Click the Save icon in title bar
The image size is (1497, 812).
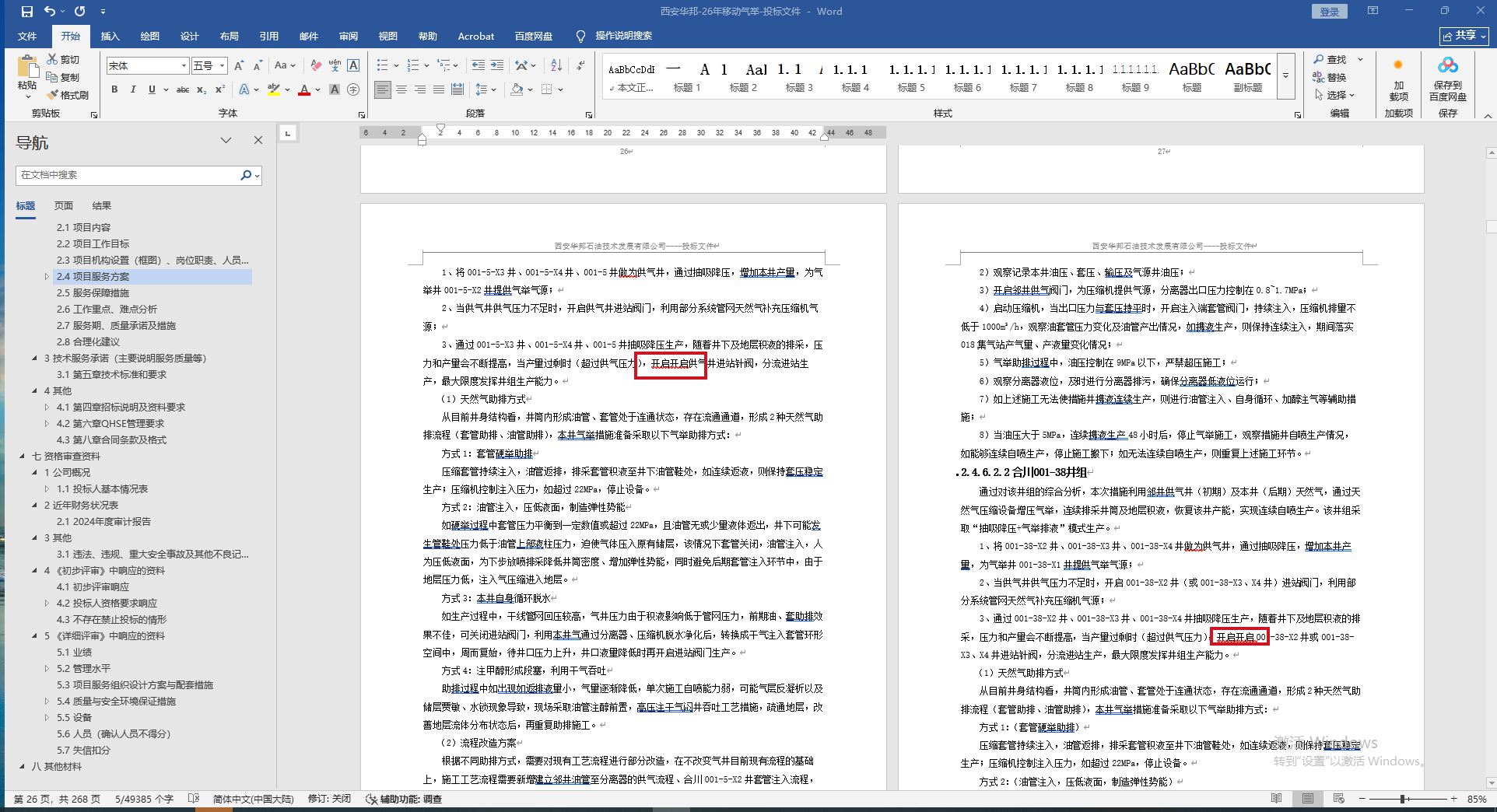pyautogui.click(x=27, y=12)
